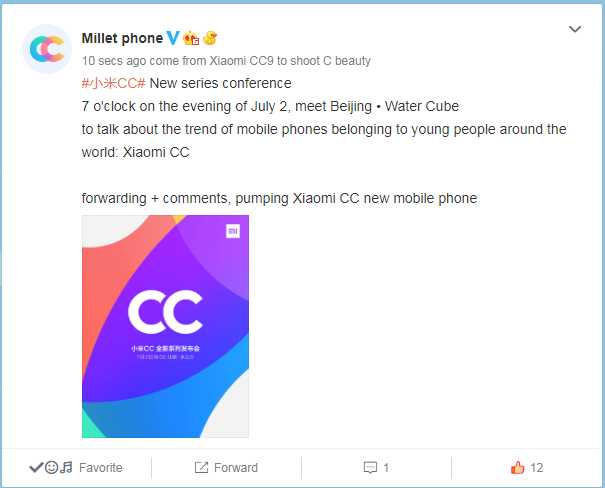Screen dimensions: 605x488
Task: Expand the post options chevron
Action: (575, 29)
